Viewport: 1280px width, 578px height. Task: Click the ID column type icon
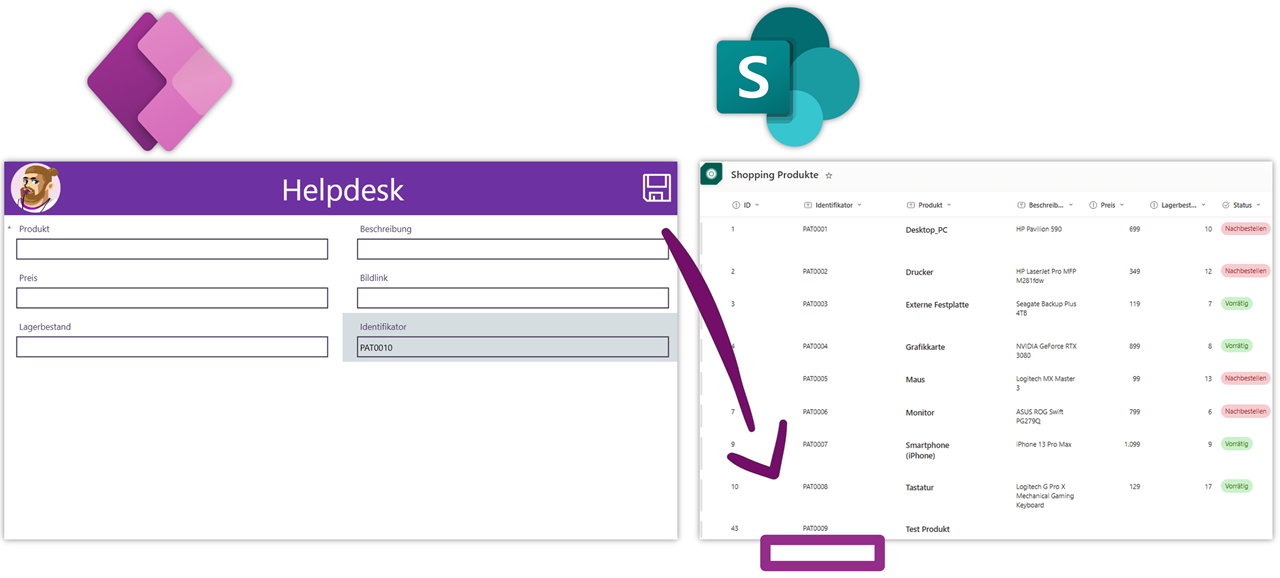736,205
